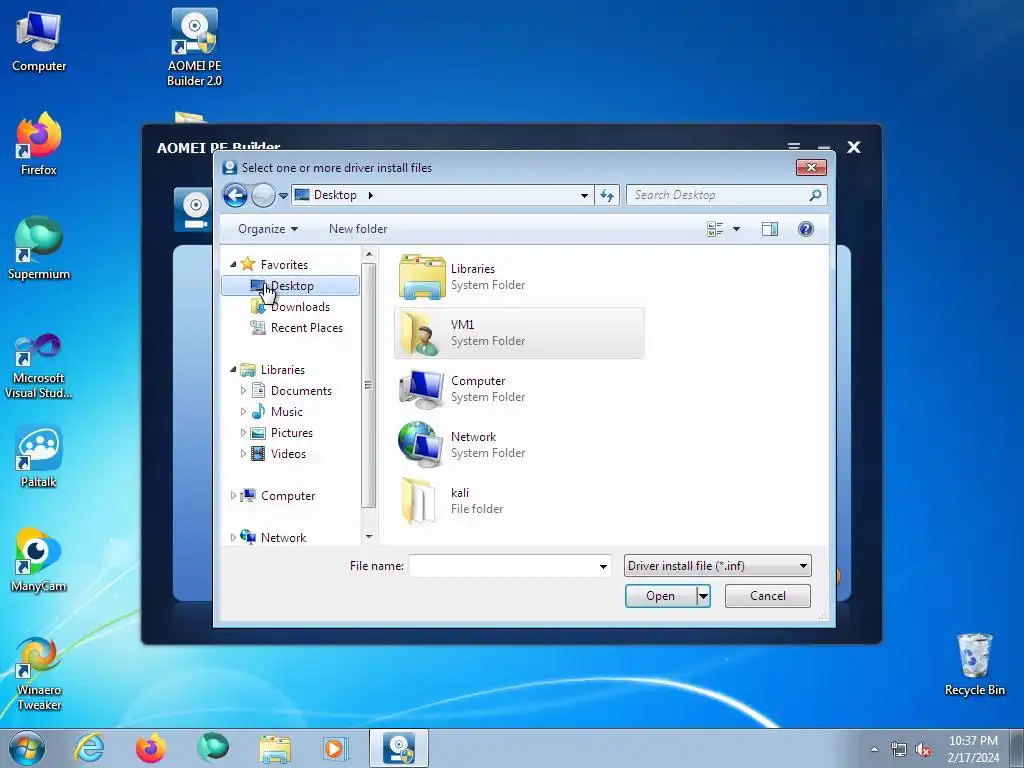The height and width of the screenshot is (768, 1024).
Task: Open Winaero Tweaker desktop shortcut
Action: (39, 674)
